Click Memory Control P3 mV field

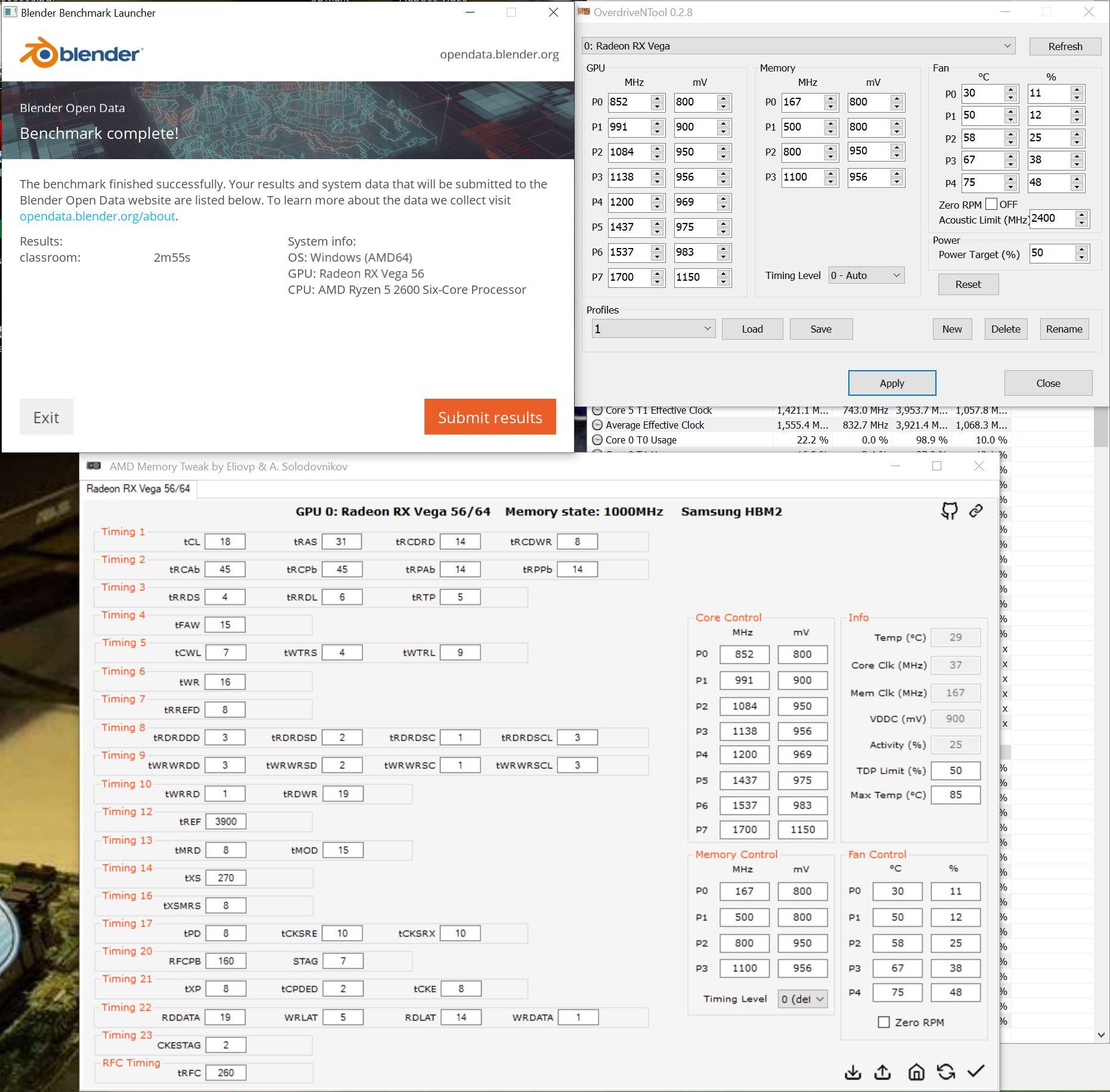[x=802, y=969]
